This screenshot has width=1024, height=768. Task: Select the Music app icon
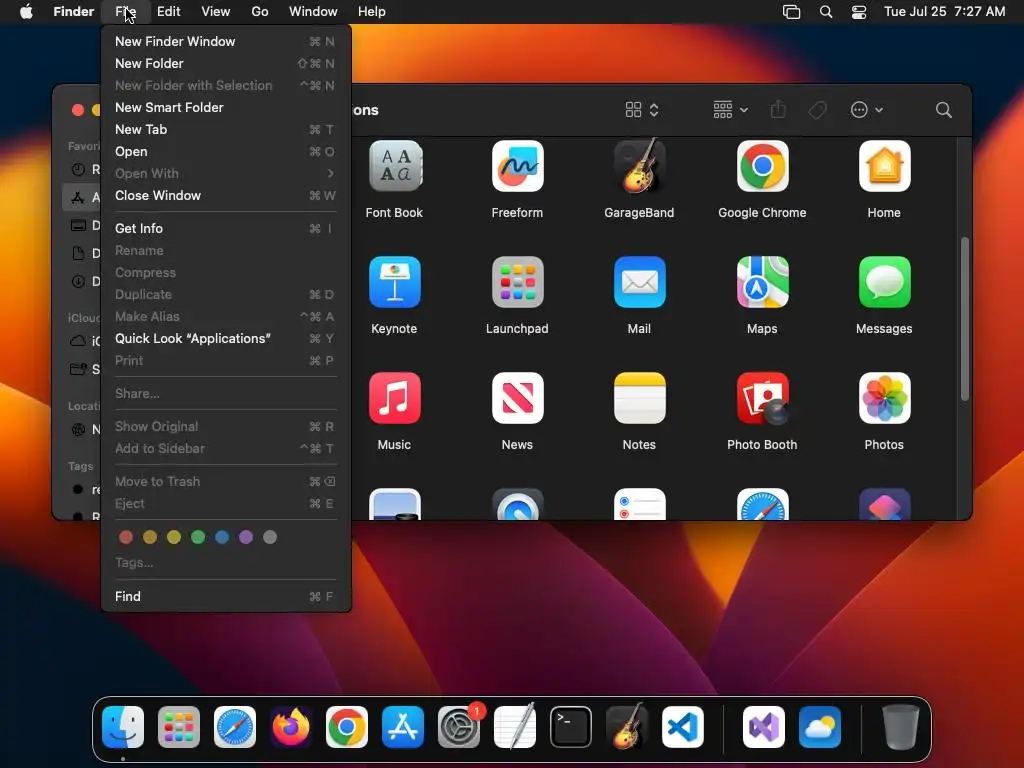[394, 398]
